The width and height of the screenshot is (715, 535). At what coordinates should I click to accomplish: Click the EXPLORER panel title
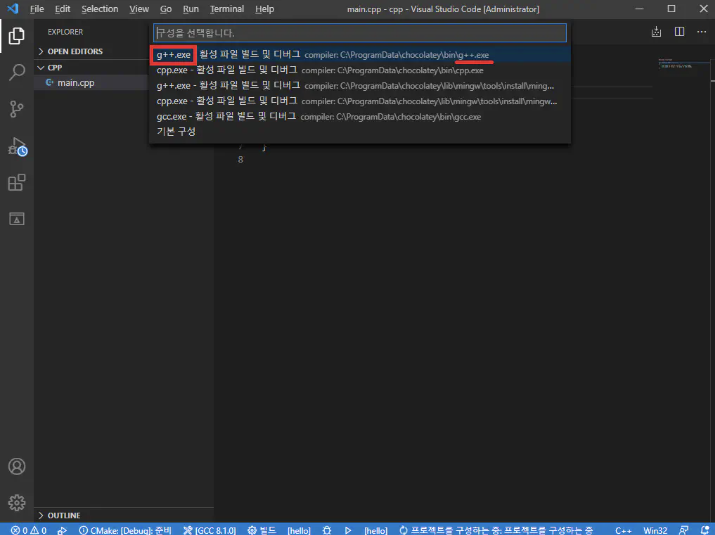click(x=65, y=32)
